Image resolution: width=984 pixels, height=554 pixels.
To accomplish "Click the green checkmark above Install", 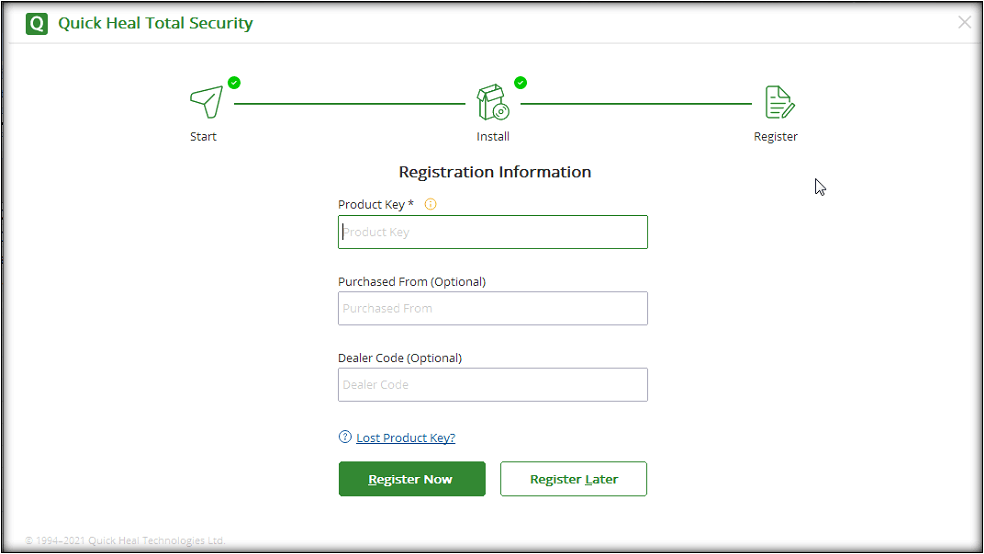I will 521,82.
